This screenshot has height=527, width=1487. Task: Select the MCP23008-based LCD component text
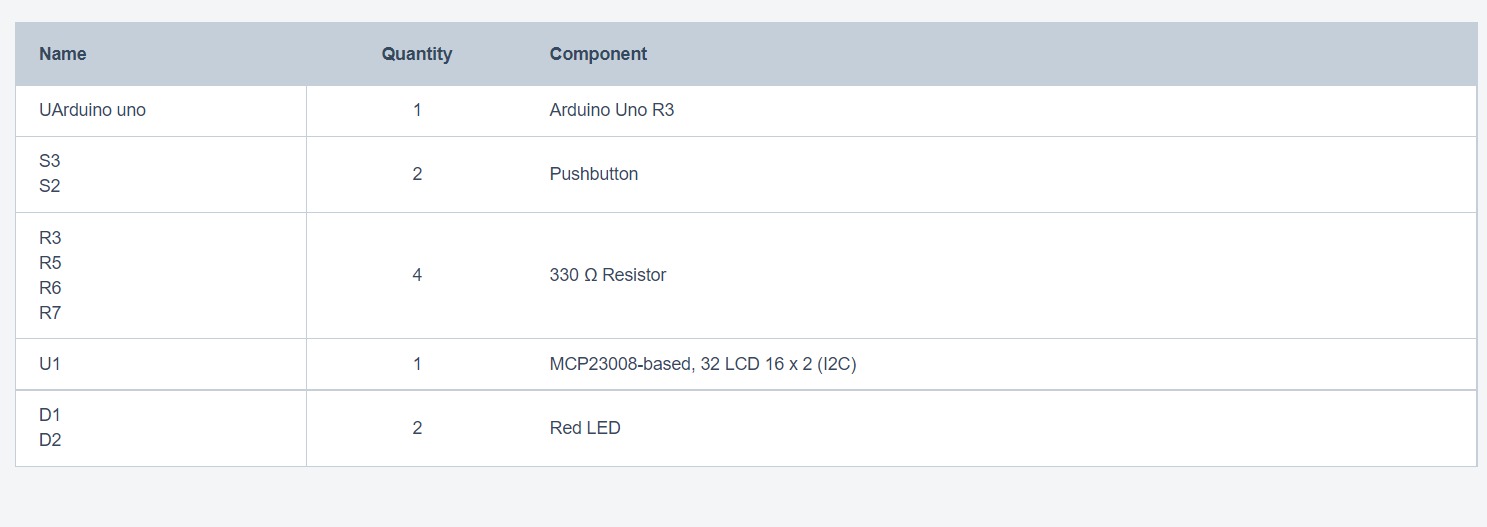(x=703, y=365)
